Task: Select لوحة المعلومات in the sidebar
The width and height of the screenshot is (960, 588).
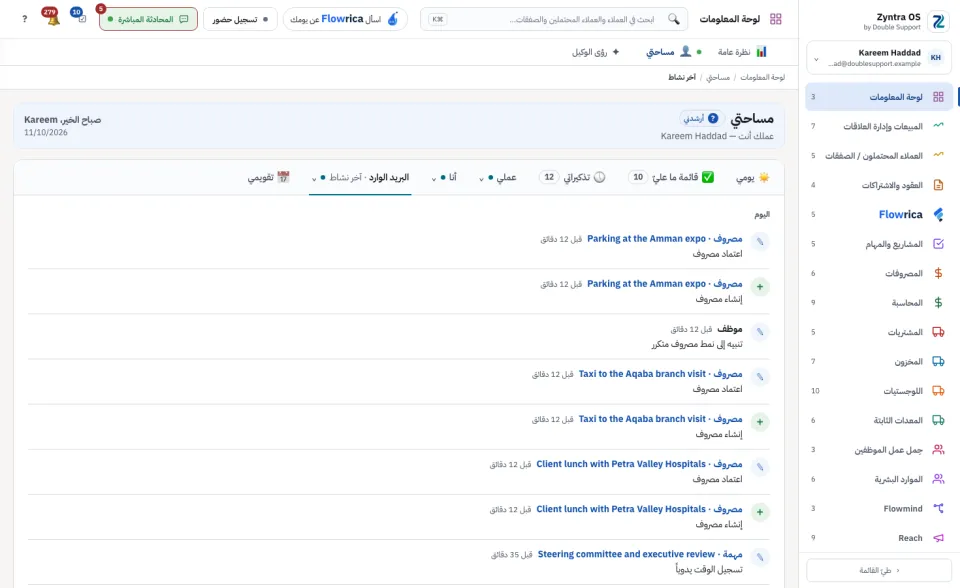Action: [879, 97]
